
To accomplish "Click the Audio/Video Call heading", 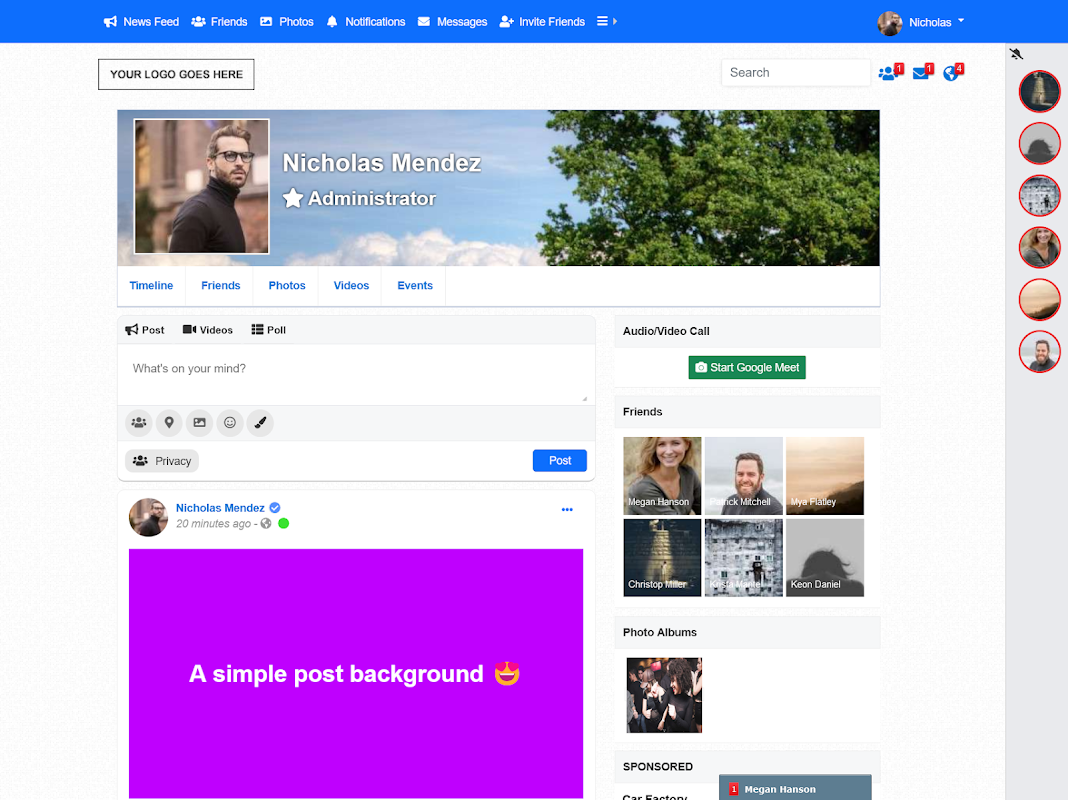I will point(666,331).
